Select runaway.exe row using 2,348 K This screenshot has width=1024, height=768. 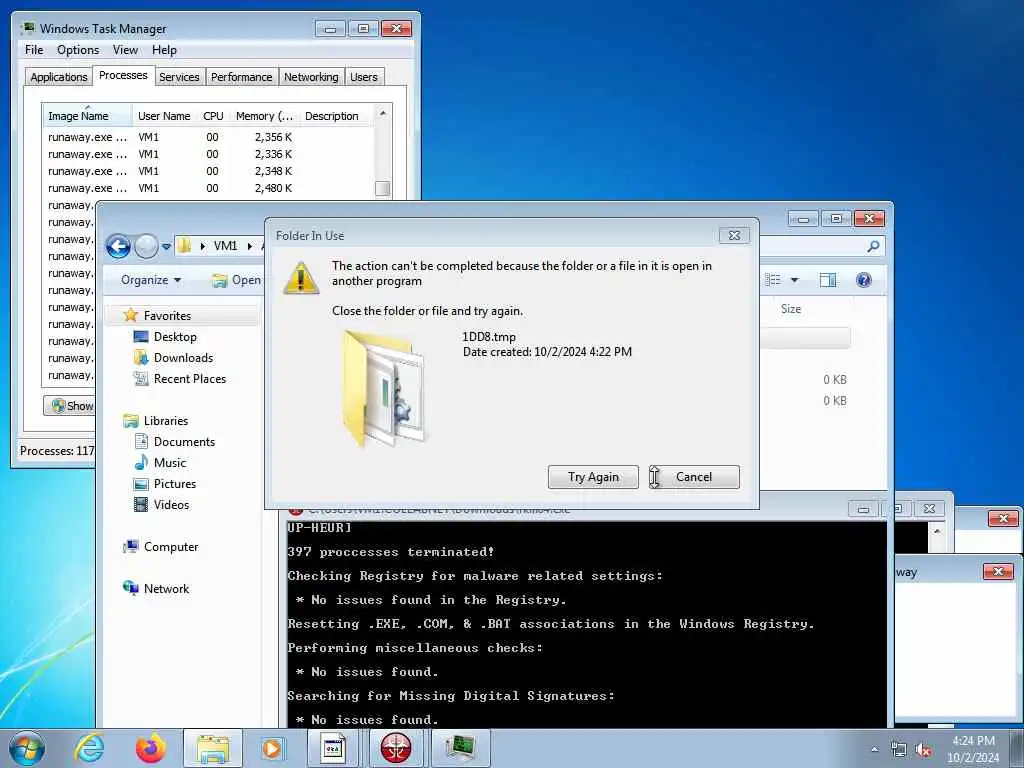(x=209, y=171)
